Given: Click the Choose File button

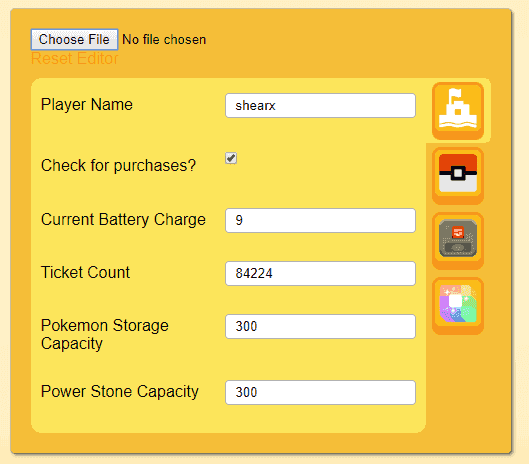Looking at the screenshot, I should [x=74, y=39].
